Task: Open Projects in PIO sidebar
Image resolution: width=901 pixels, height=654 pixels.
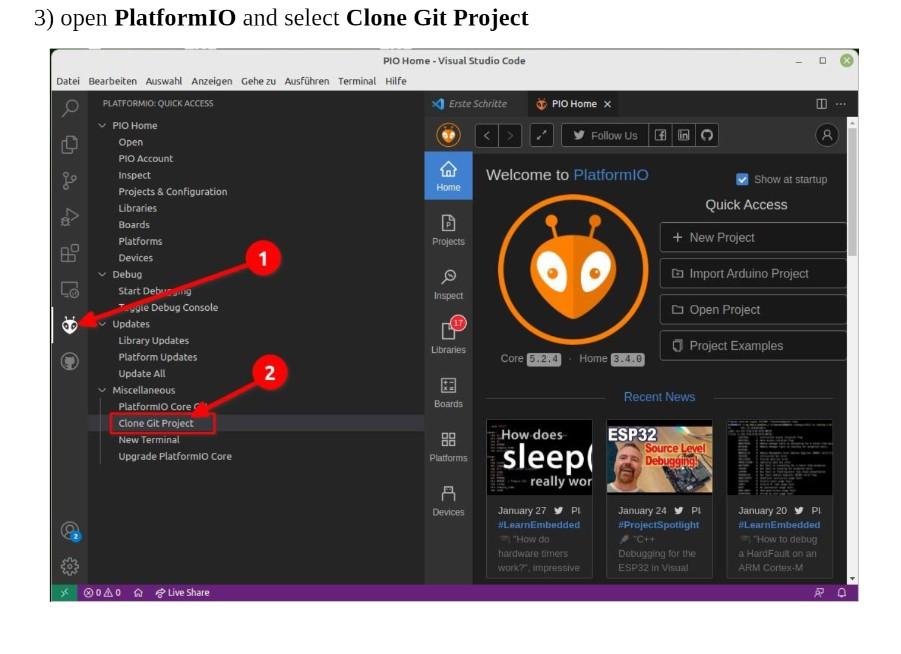Action: pos(448,230)
